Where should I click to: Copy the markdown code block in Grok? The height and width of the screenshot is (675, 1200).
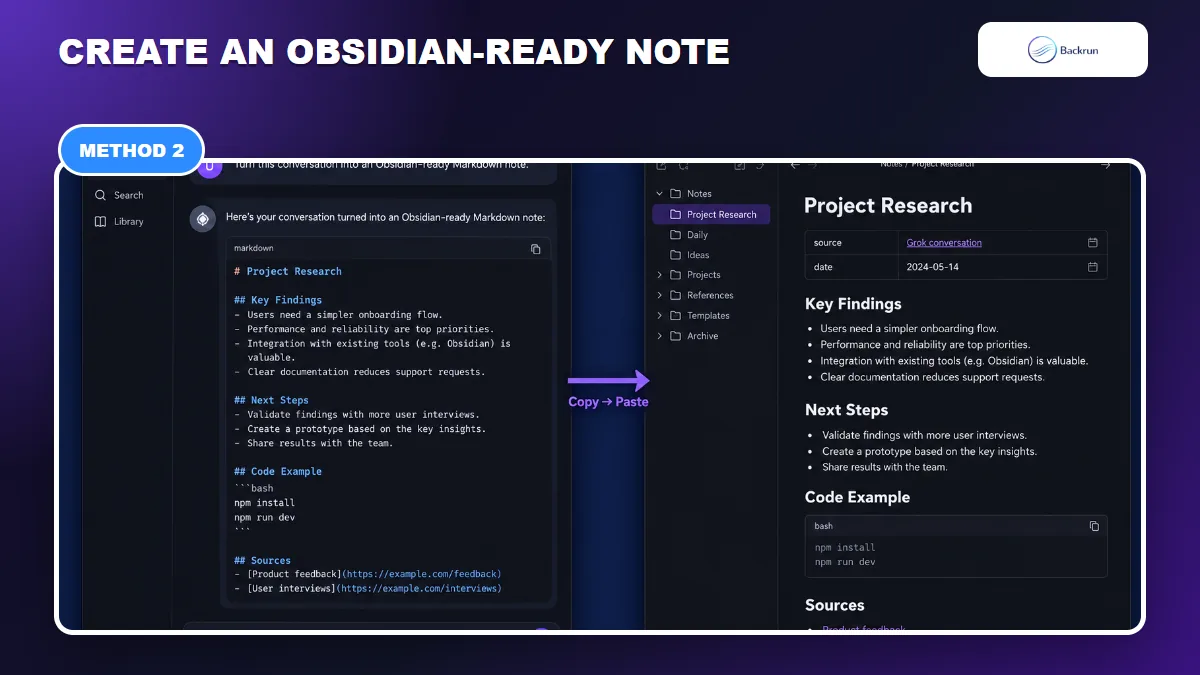click(536, 249)
